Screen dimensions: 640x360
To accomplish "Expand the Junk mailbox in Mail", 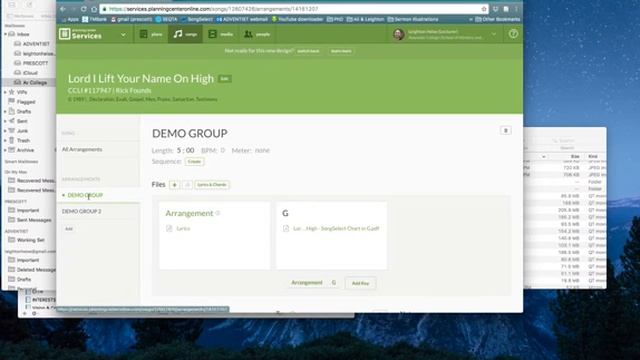I will (6, 131).
